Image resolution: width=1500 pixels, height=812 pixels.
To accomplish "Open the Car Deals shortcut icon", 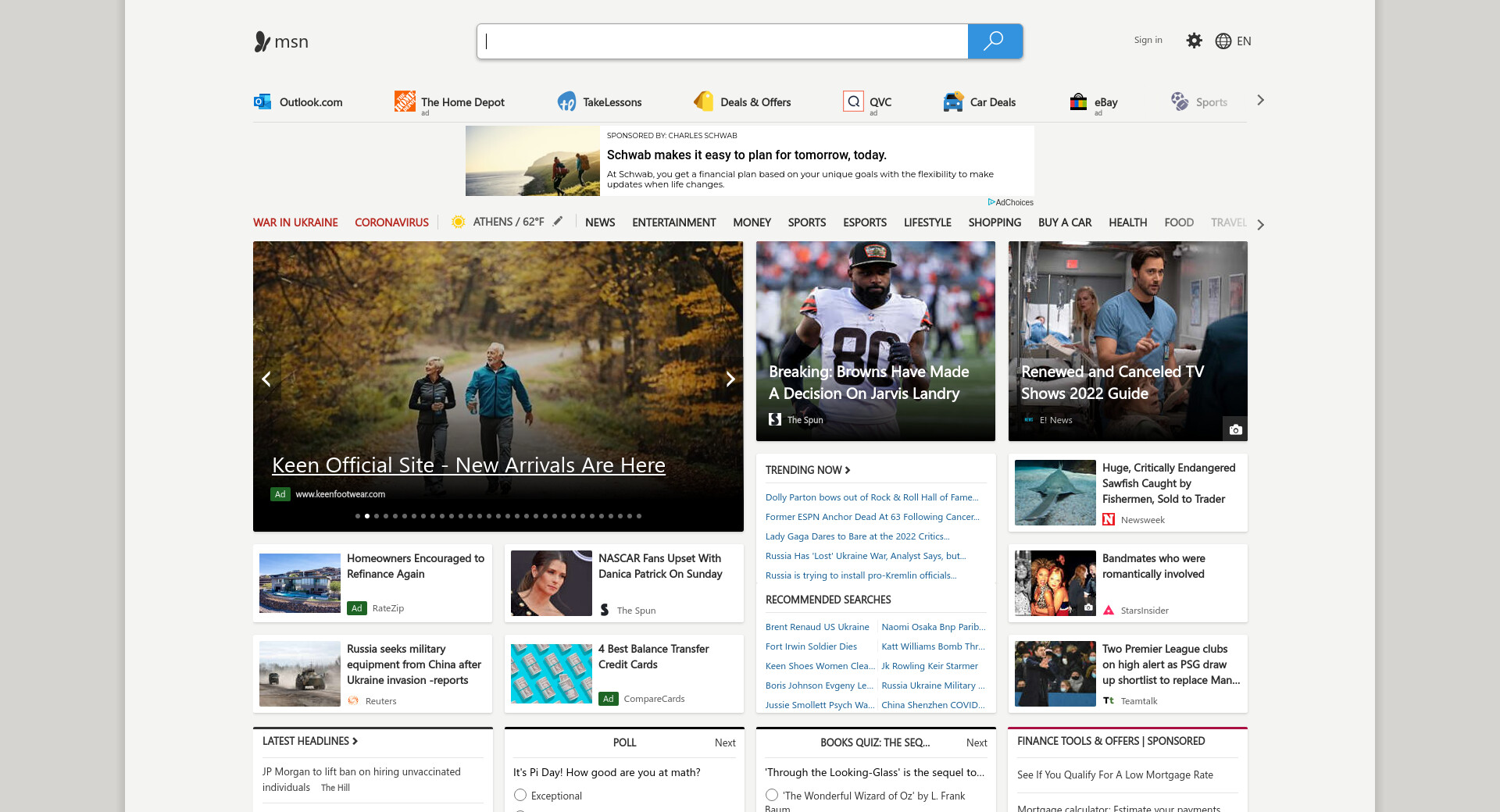I will point(953,101).
